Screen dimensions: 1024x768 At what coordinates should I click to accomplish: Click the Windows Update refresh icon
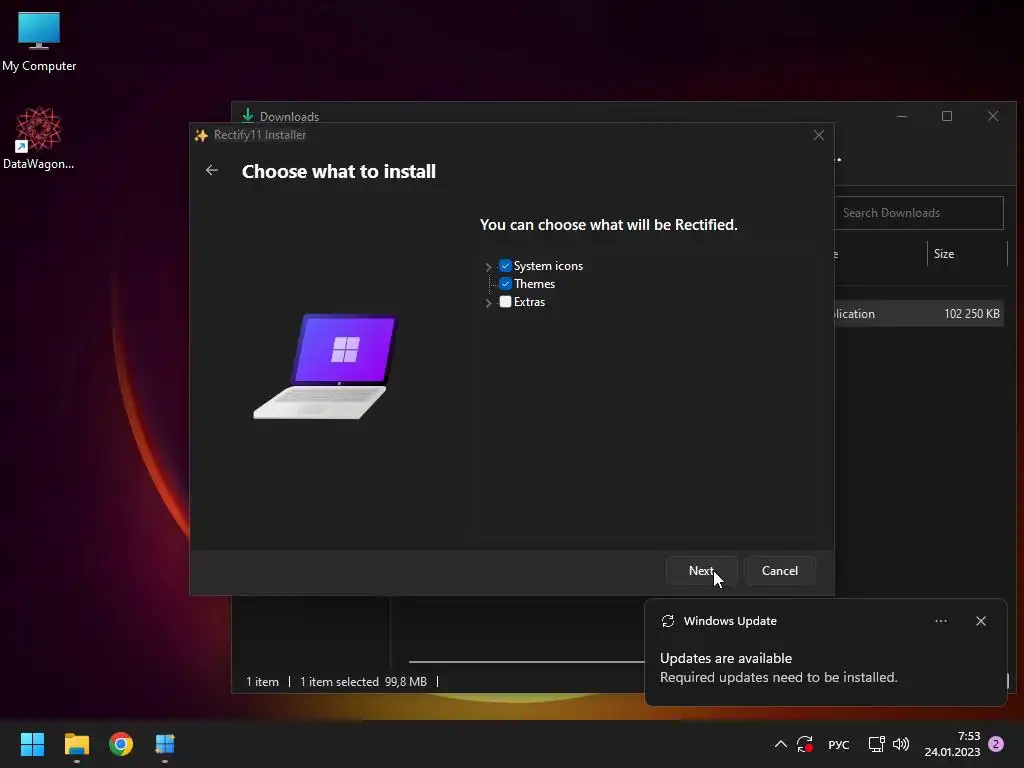tap(667, 621)
